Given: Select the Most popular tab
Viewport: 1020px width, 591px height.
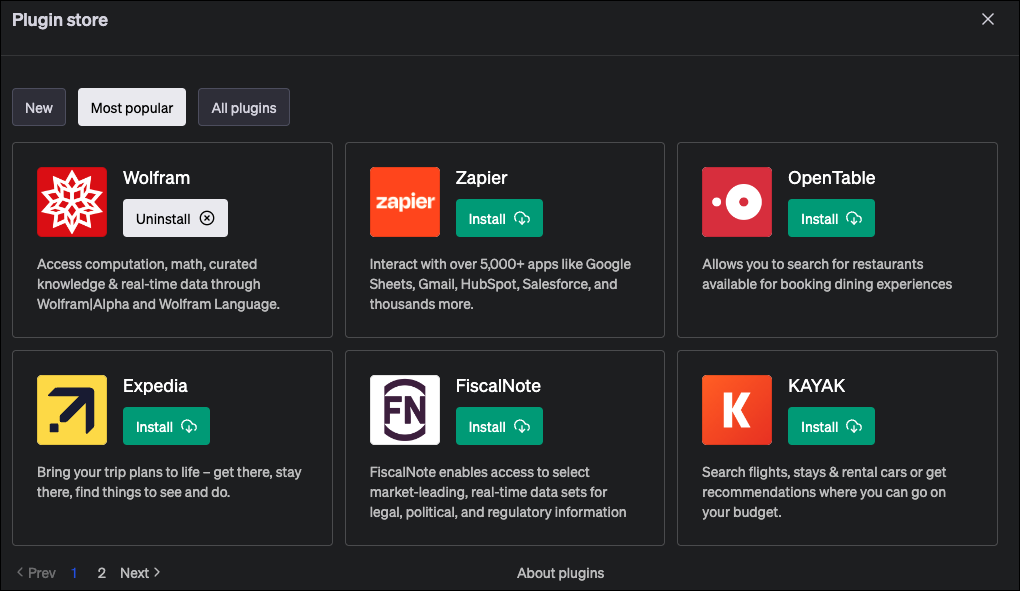Looking at the screenshot, I should (x=132, y=107).
